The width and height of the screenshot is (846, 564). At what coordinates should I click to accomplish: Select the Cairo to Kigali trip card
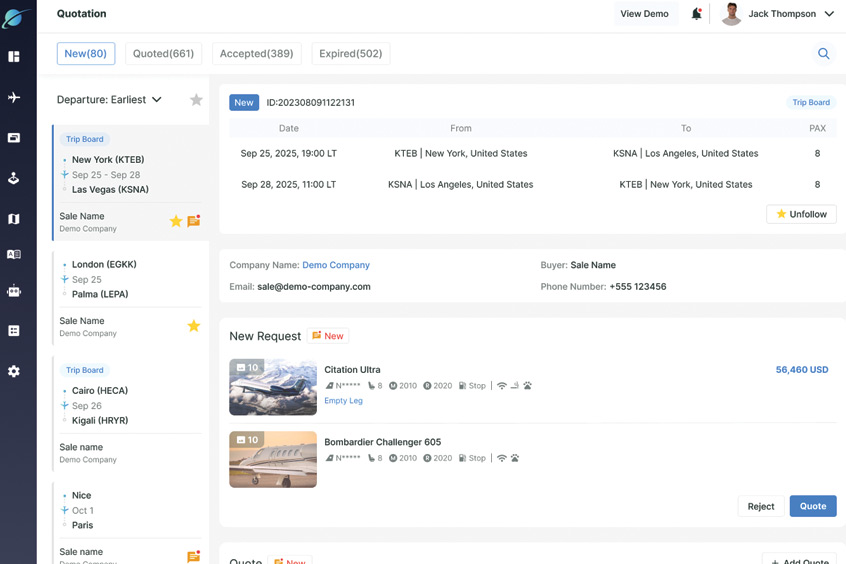point(130,405)
